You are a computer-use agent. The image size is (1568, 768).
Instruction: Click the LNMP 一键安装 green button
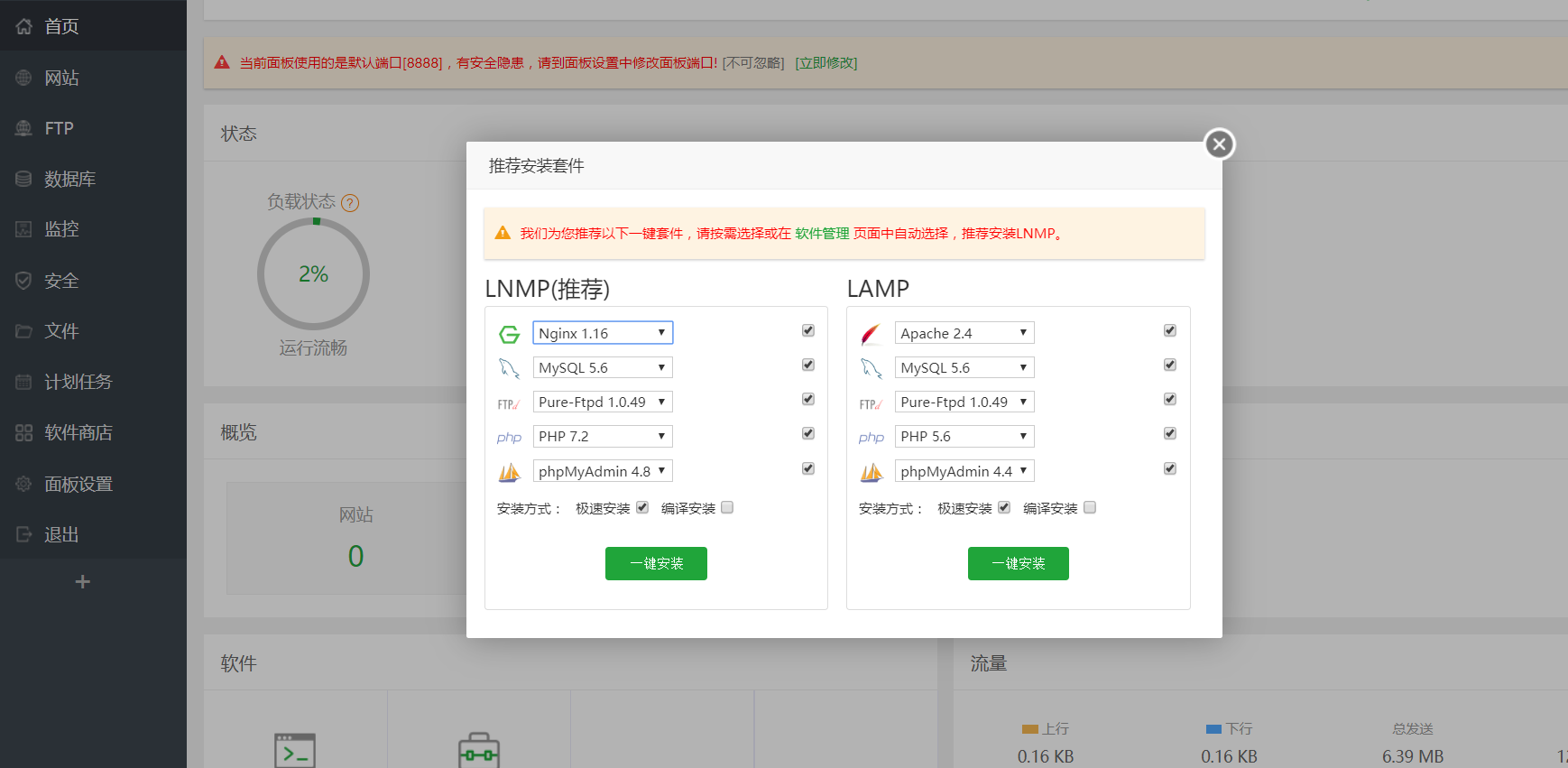(656, 563)
